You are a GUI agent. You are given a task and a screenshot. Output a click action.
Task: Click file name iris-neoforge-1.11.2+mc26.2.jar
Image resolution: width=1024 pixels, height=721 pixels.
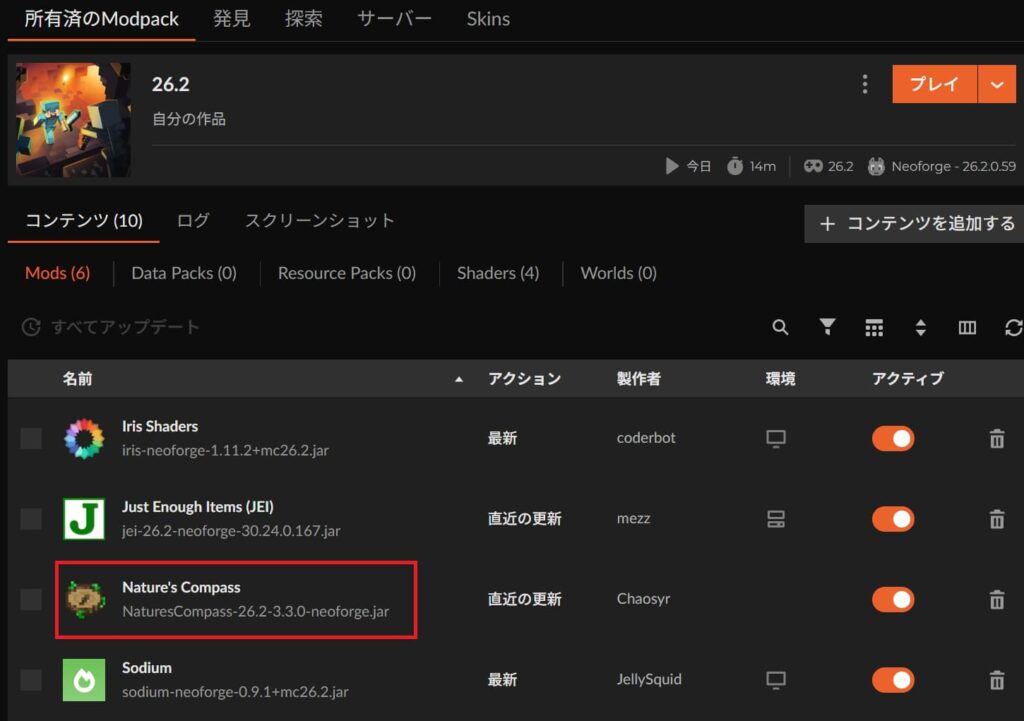pyautogui.click(x=225, y=450)
